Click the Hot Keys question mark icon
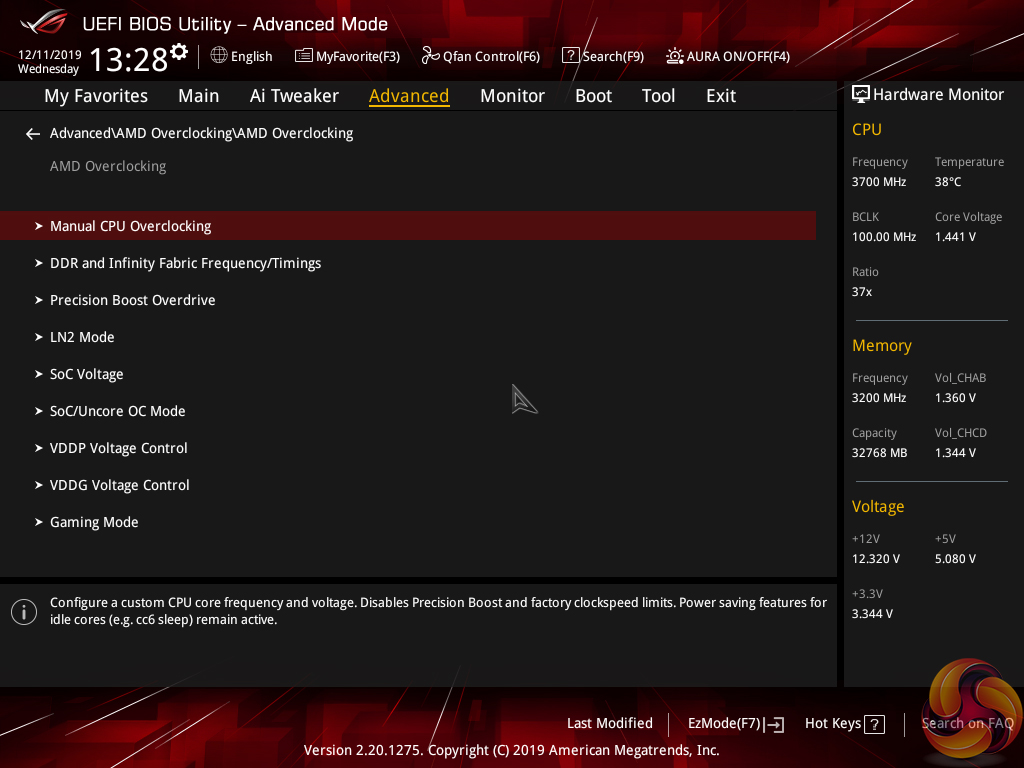The height and width of the screenshot is (768, 1024). click(874, 724)
